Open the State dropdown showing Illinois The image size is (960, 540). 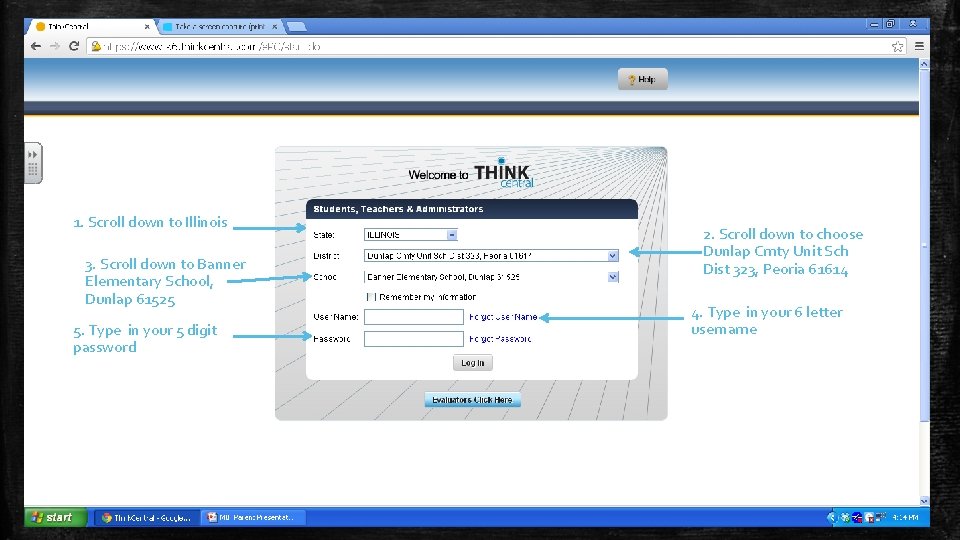411,234
